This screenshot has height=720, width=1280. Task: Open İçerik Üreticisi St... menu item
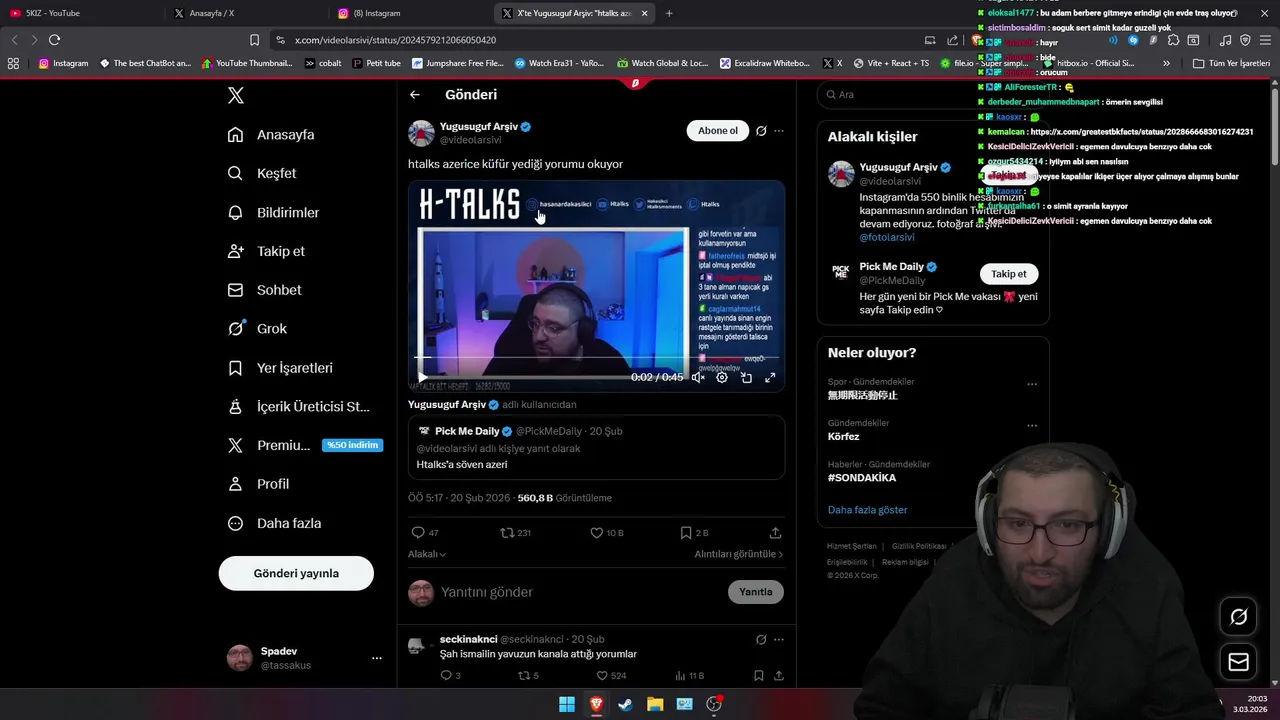(298, 407)
